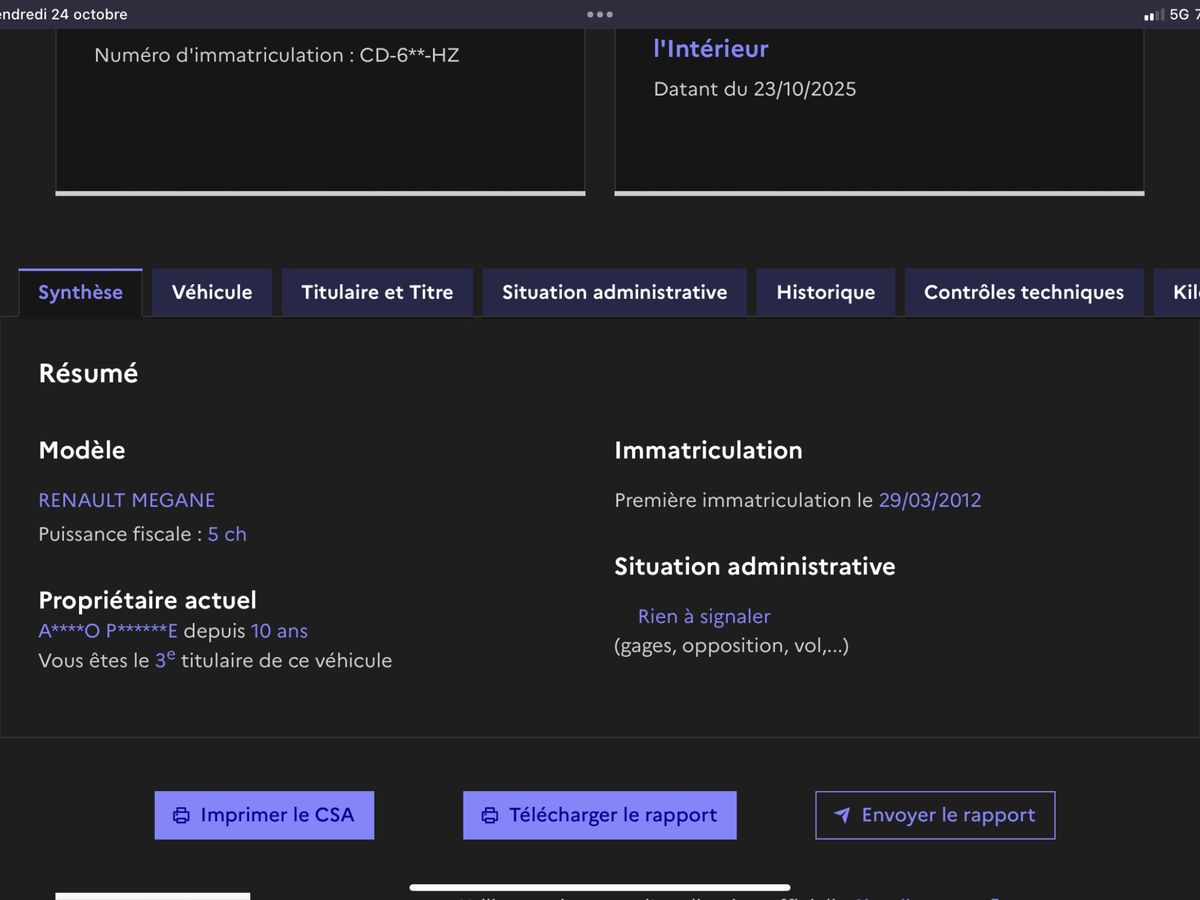Go to the Situation administrative tab
The image size is (1200, 900).
coord(614,293)
